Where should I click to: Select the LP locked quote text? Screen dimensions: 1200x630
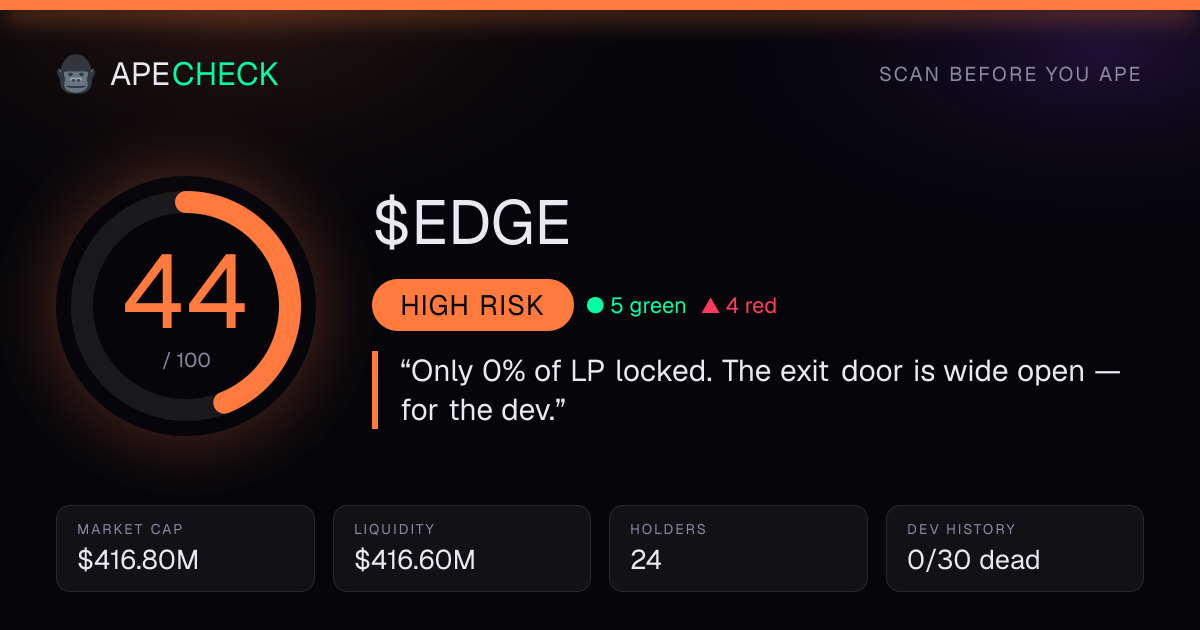[x=760, y=390]
